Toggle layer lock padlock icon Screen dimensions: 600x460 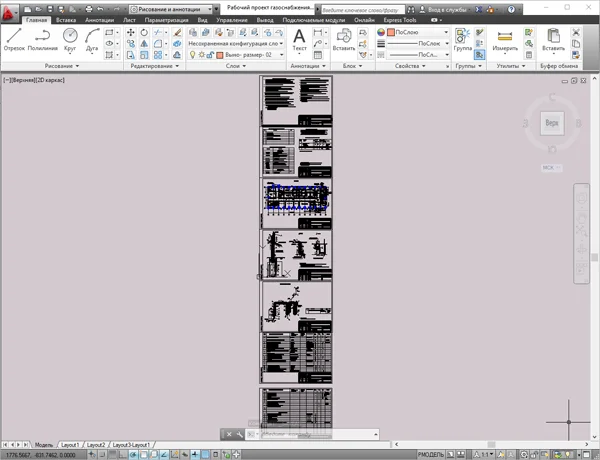[x=210, y=55]
